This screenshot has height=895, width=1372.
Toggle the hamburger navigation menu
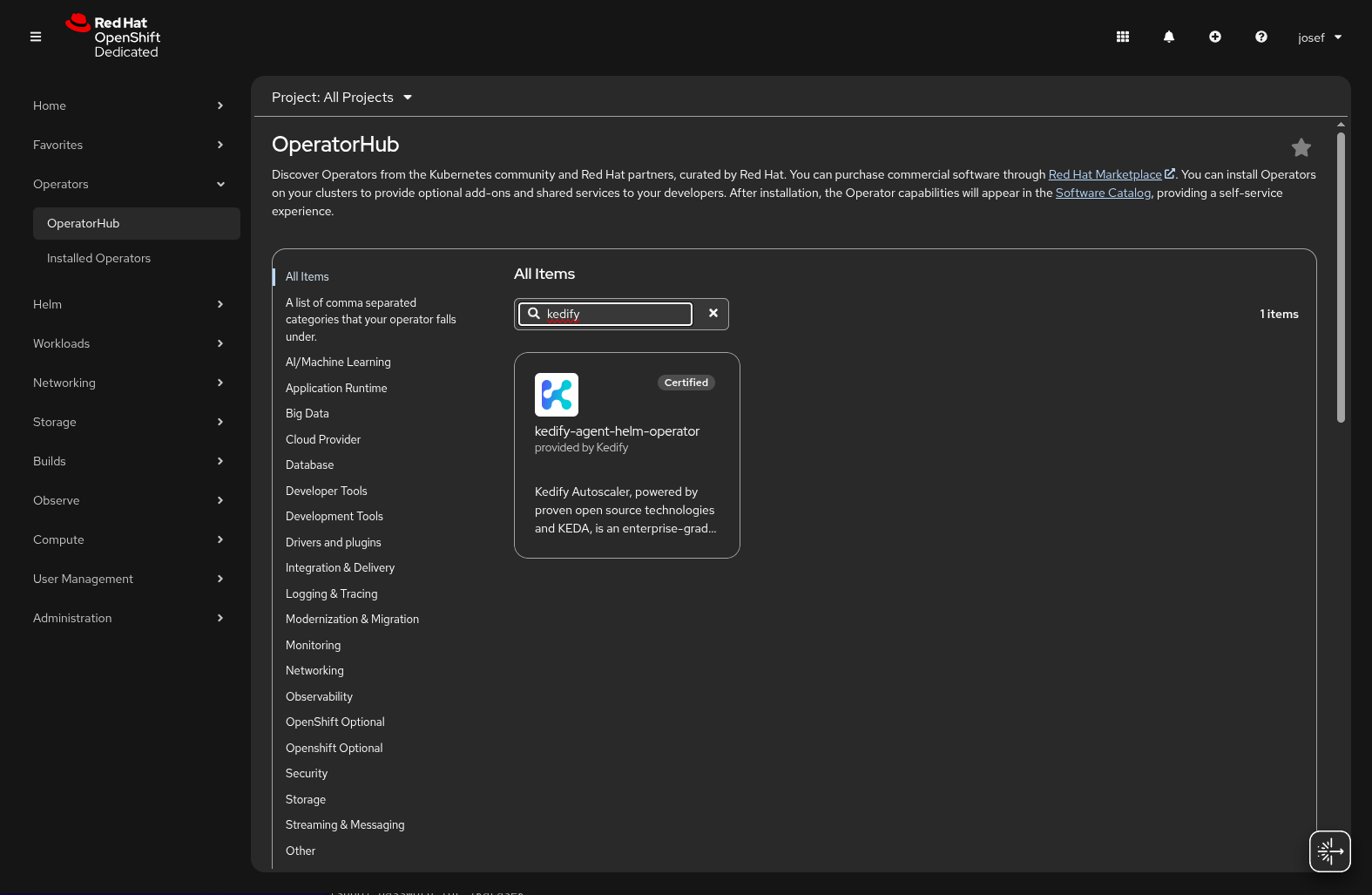point(36,37)
